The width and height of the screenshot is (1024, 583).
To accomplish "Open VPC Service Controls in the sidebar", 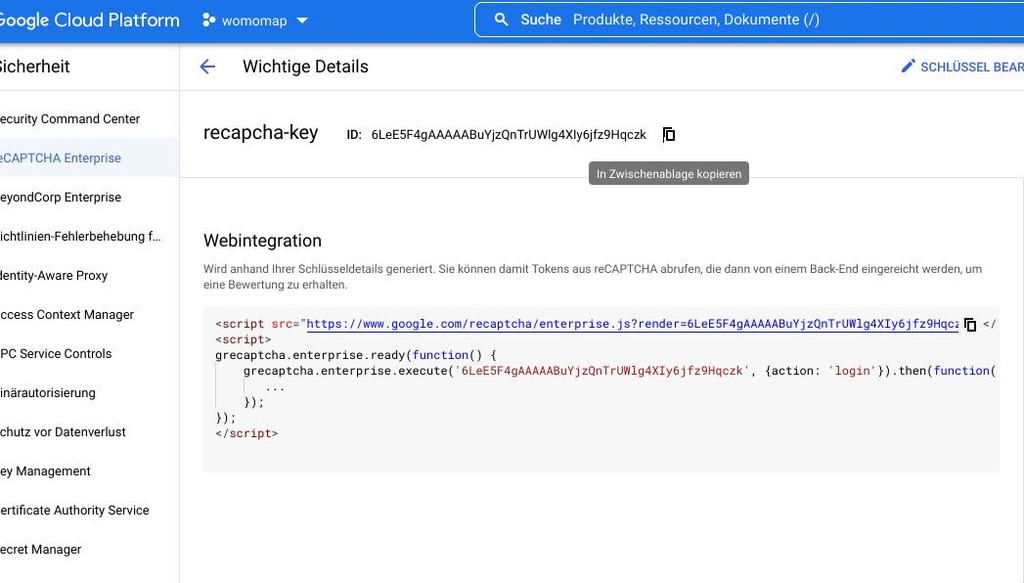I will (x=56, y=354).
